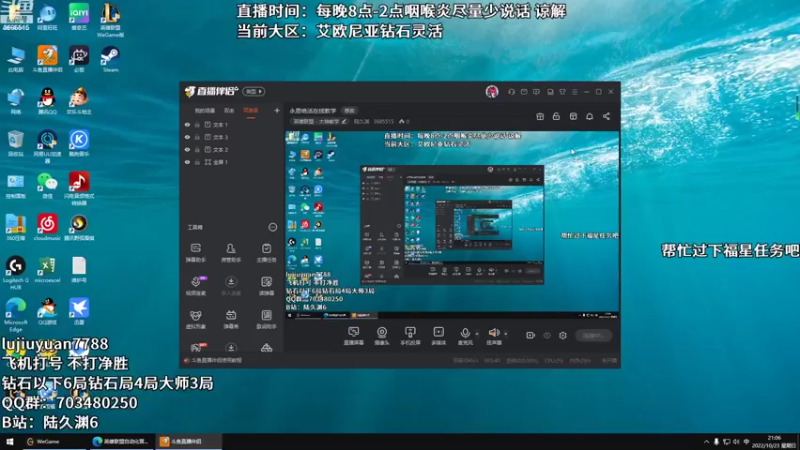The width and height of the screenshot is (800, 450).
Task: Toggle the preview eye icon beside the settings gear
Action: (x=547, y=336)
